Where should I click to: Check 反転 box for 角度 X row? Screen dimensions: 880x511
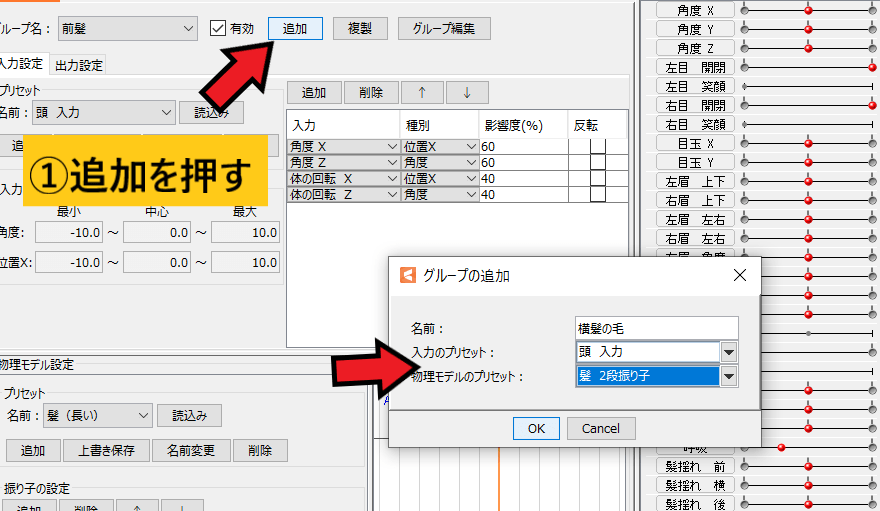[598, 147]
